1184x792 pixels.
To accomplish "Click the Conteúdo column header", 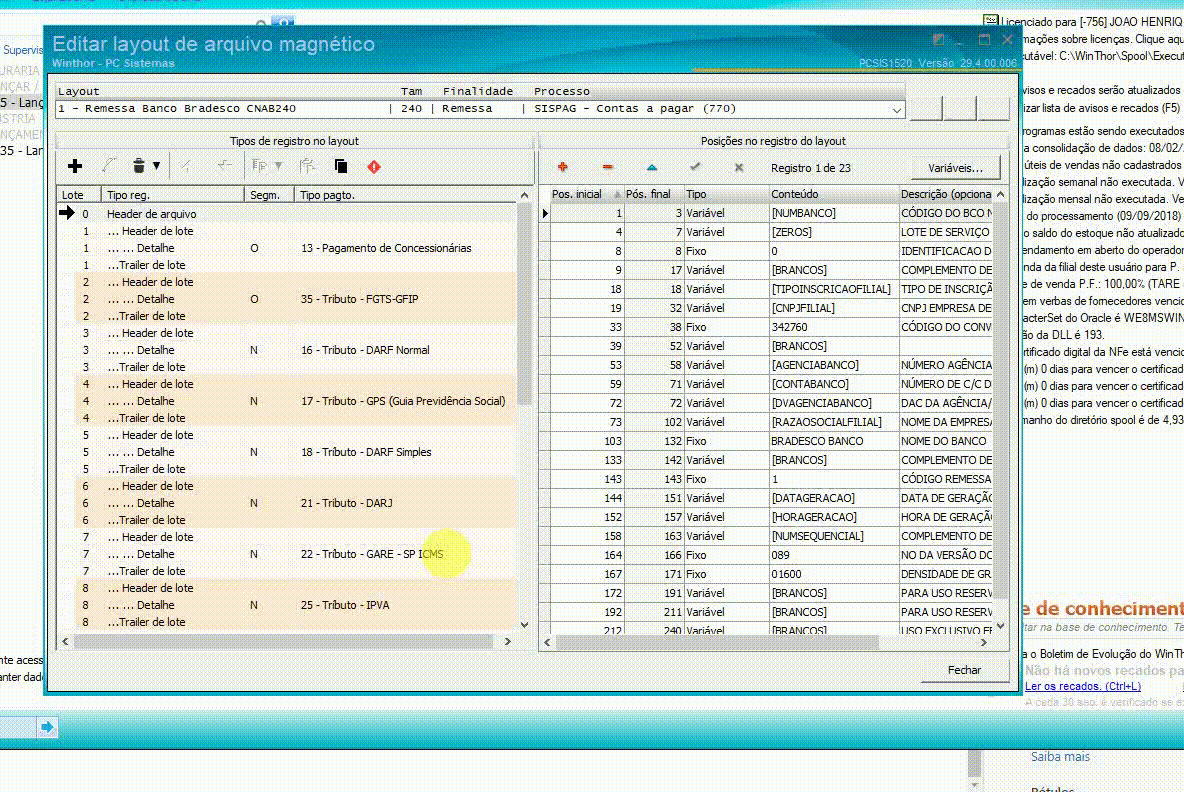I will [834, 194].
